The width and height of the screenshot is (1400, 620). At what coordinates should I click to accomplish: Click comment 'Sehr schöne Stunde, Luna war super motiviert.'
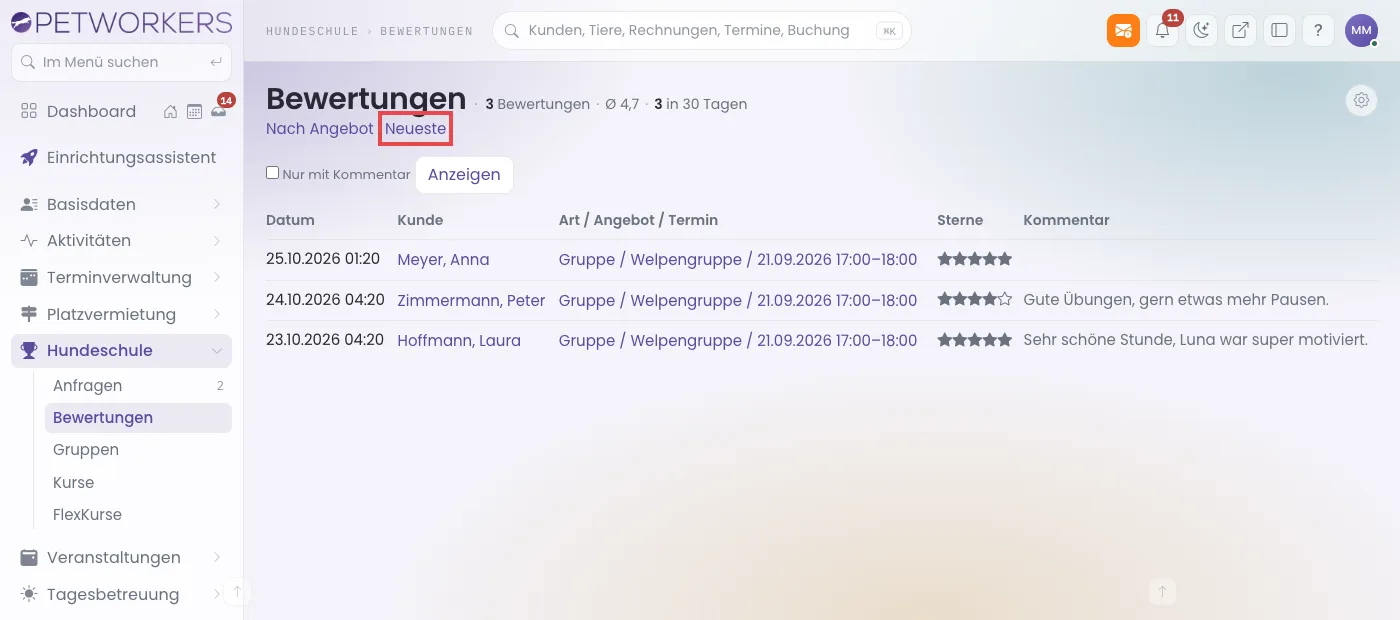click(x=1195, y=339)
